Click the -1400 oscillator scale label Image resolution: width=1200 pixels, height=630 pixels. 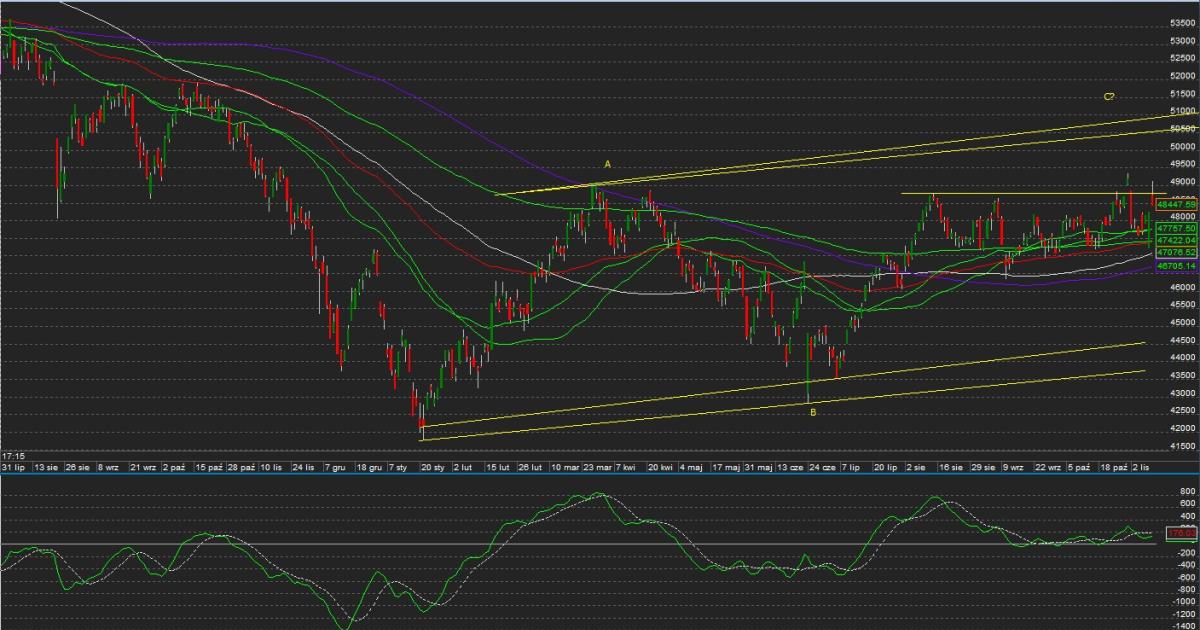click(x=1181, y=624)
